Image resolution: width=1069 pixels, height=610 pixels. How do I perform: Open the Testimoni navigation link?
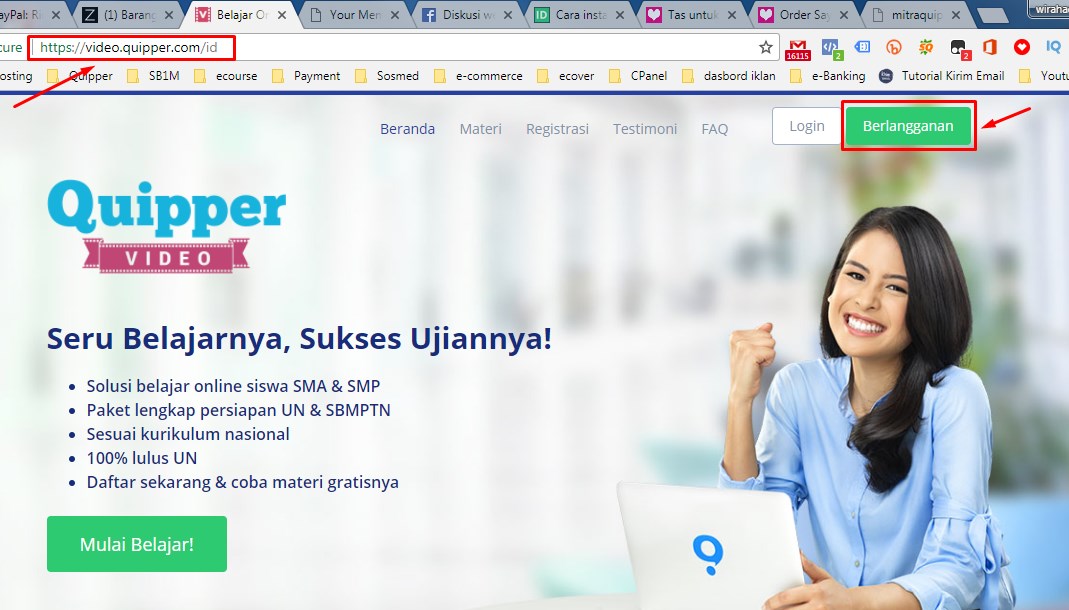pos(645,129)
